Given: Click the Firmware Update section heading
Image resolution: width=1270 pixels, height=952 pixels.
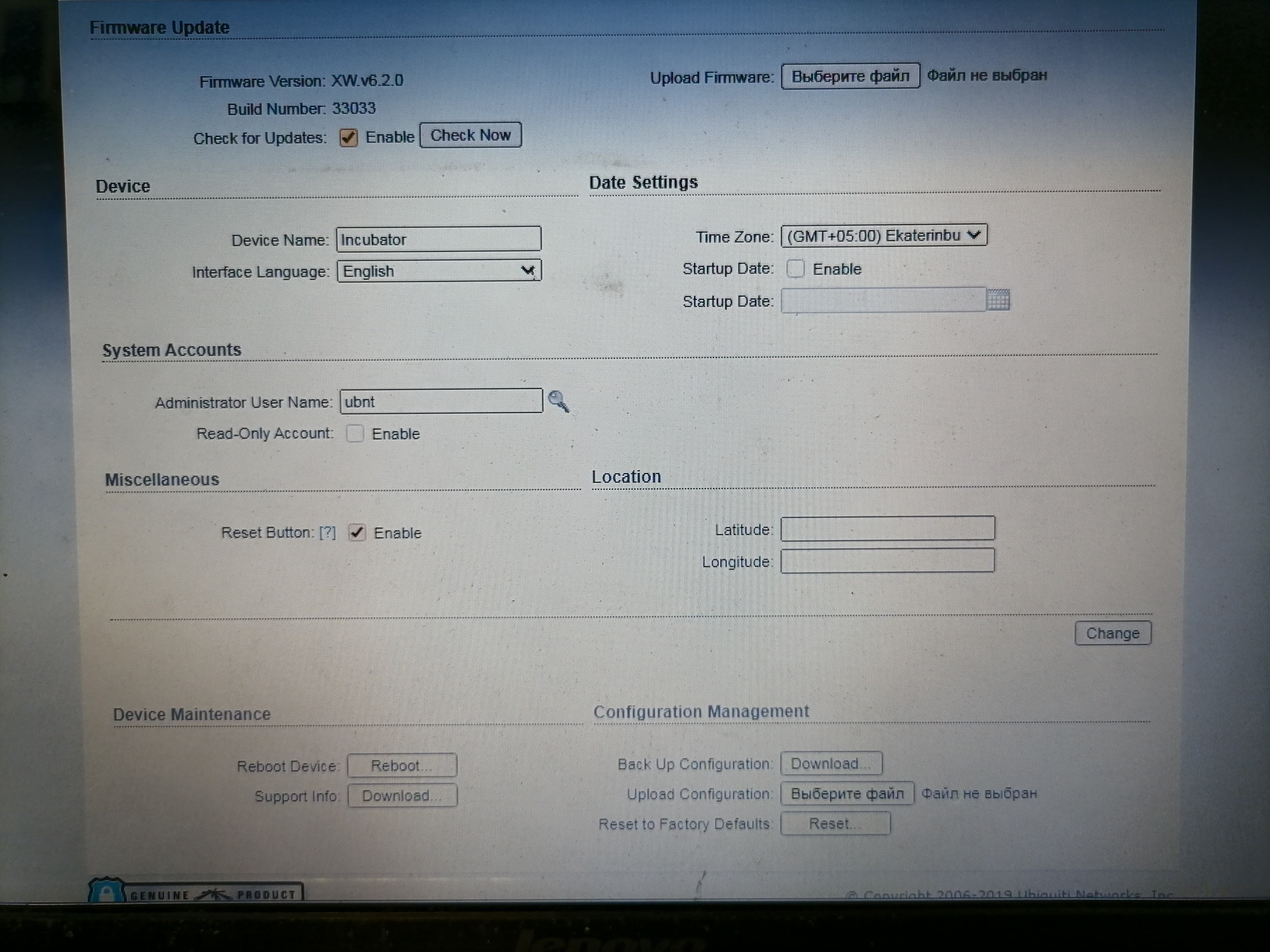Looking at the screenshot, I should pyautogui.click(x=160, y=27).
